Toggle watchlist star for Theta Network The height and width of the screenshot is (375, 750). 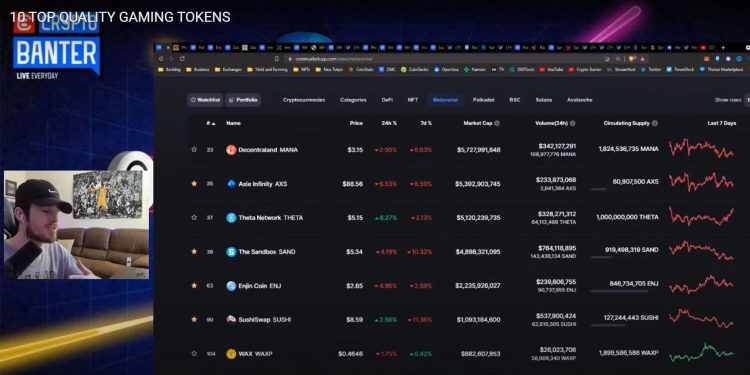tap(194, 218)
